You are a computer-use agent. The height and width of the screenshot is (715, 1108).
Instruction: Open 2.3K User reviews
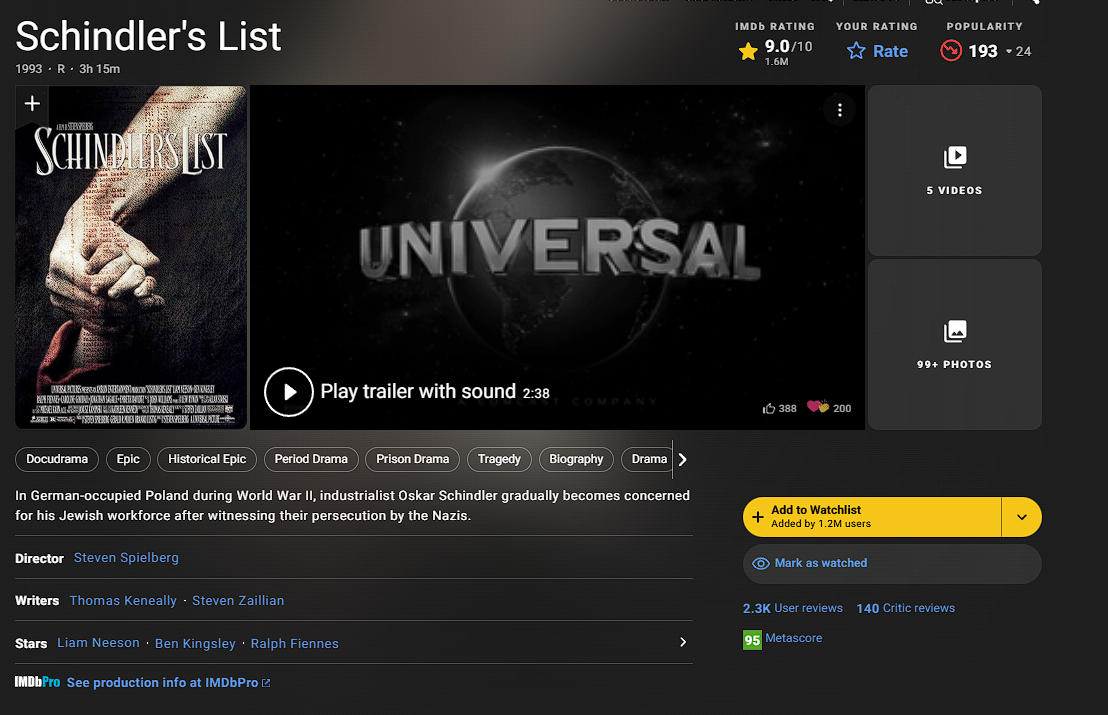(793, 608)
